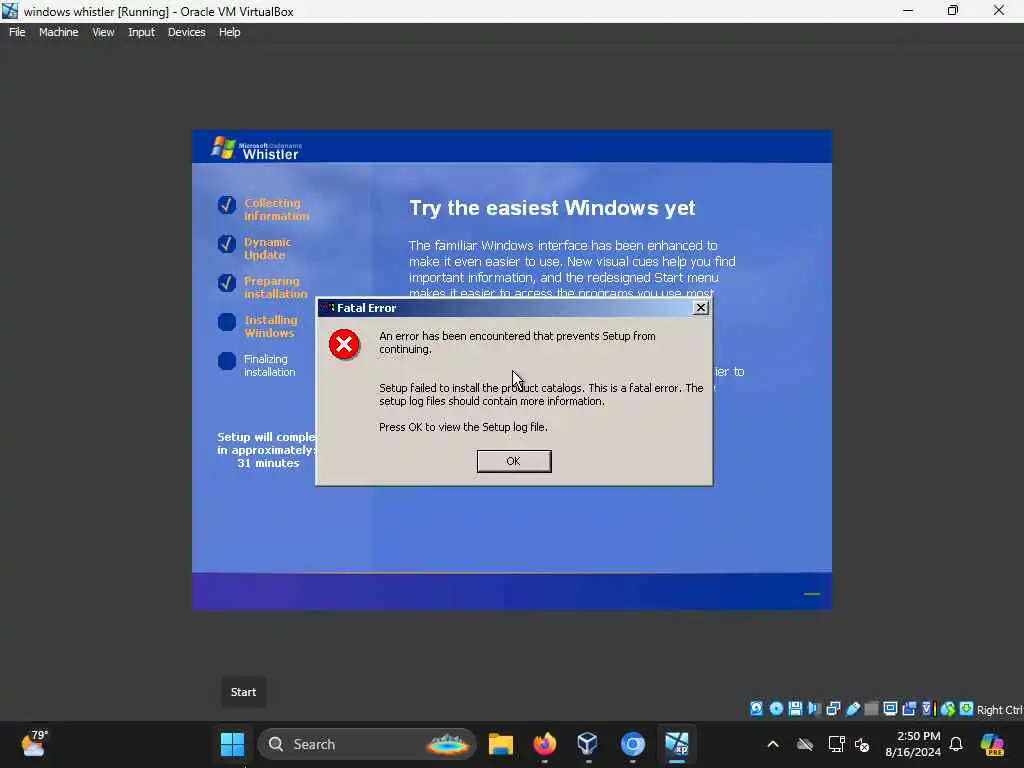The width and height of the screenshot is (1024, 768).
Task: Click the running XP VM taskbar icon
Action: pos(677,744)
